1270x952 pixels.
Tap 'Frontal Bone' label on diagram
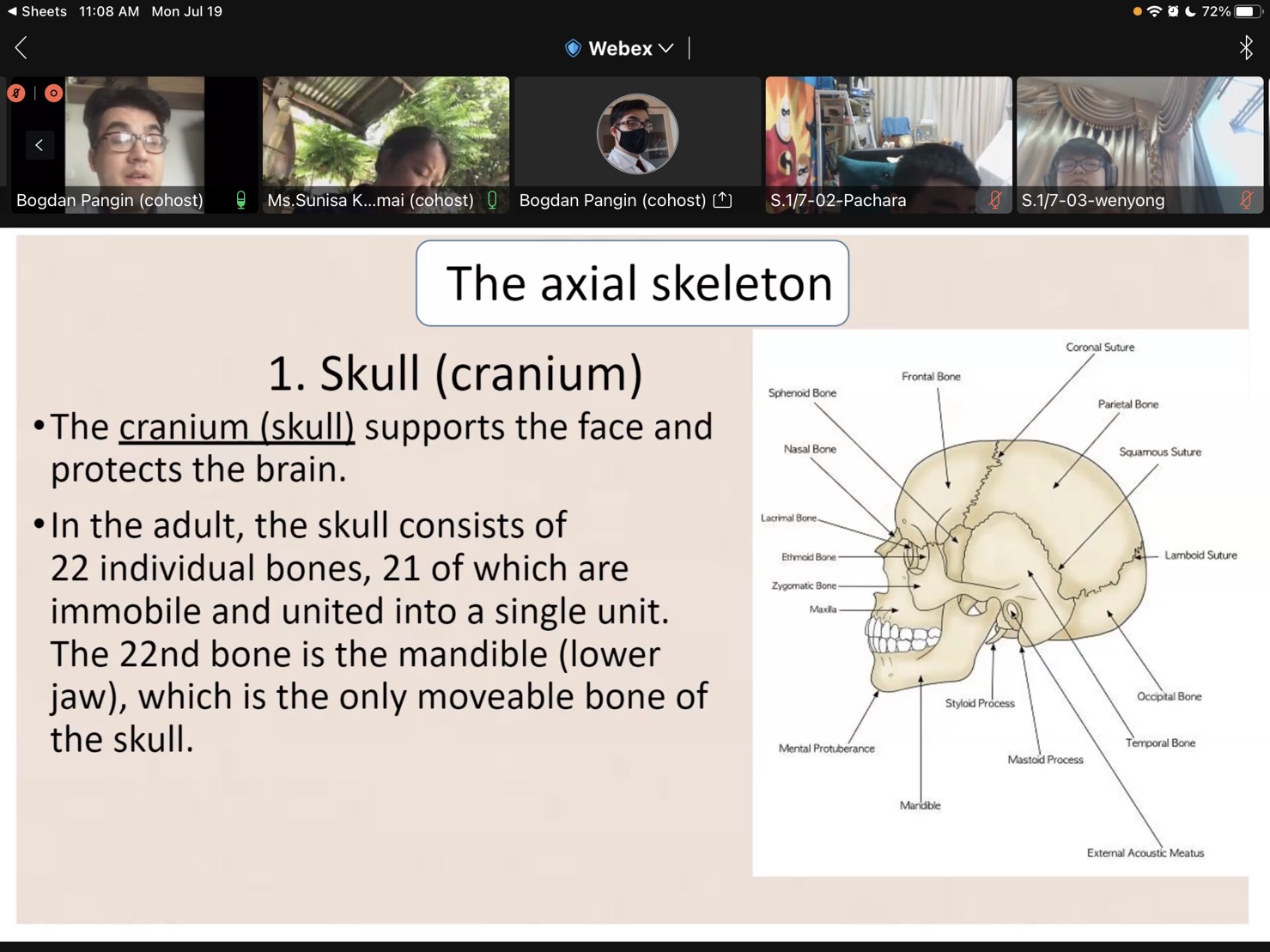tap(931, 377)
